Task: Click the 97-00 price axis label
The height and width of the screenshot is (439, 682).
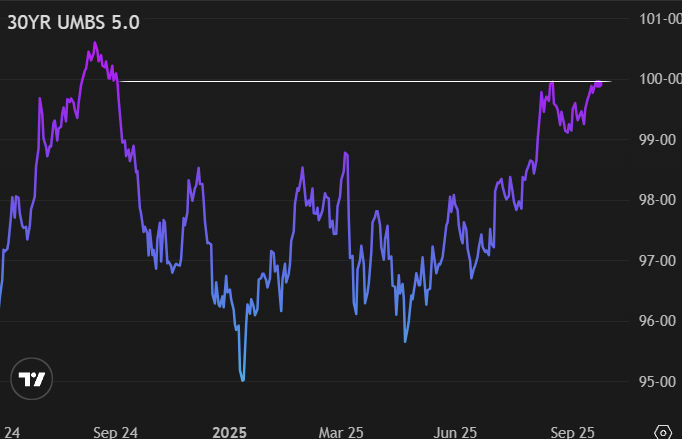Action: 659,260
